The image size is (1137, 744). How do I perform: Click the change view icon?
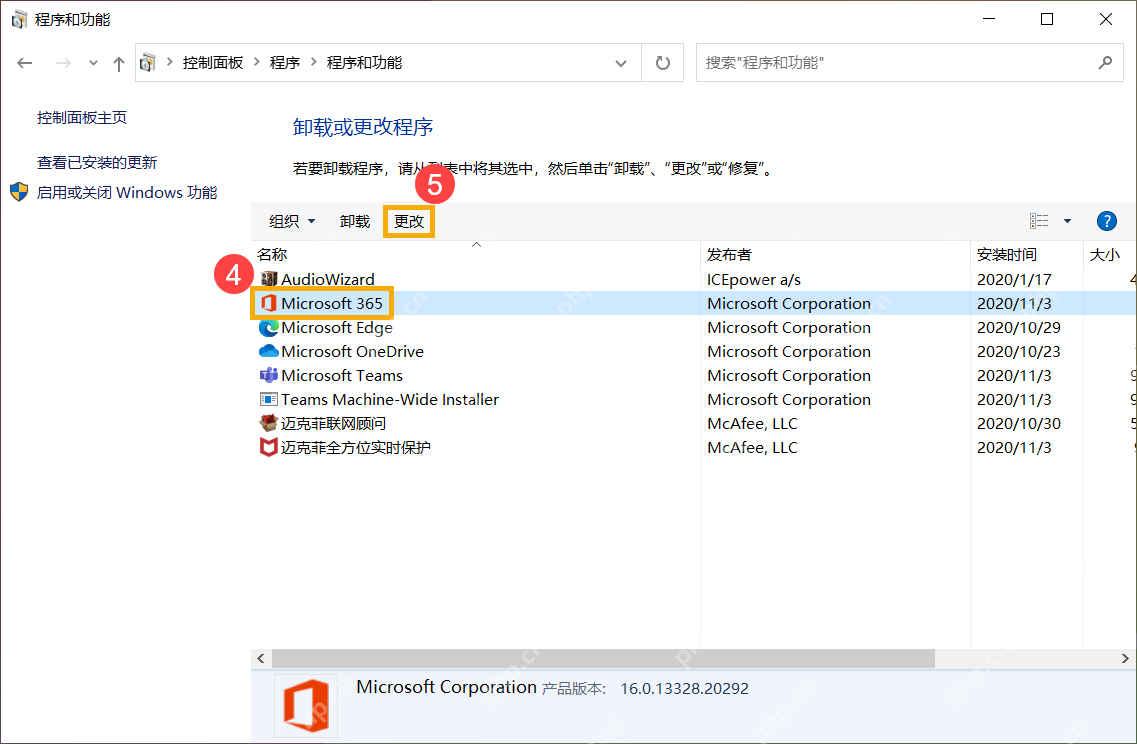pos(1039,221)
